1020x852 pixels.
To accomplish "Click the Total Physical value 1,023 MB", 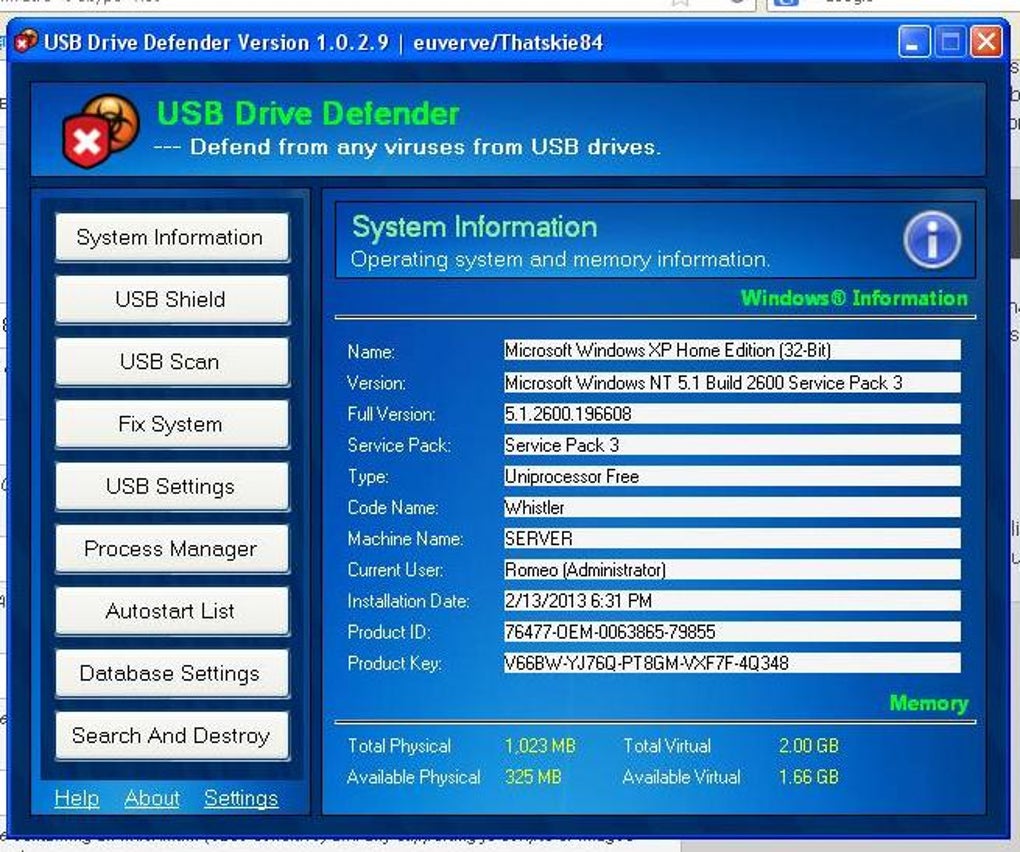I will pyautogui.click(x=540, y=746).
